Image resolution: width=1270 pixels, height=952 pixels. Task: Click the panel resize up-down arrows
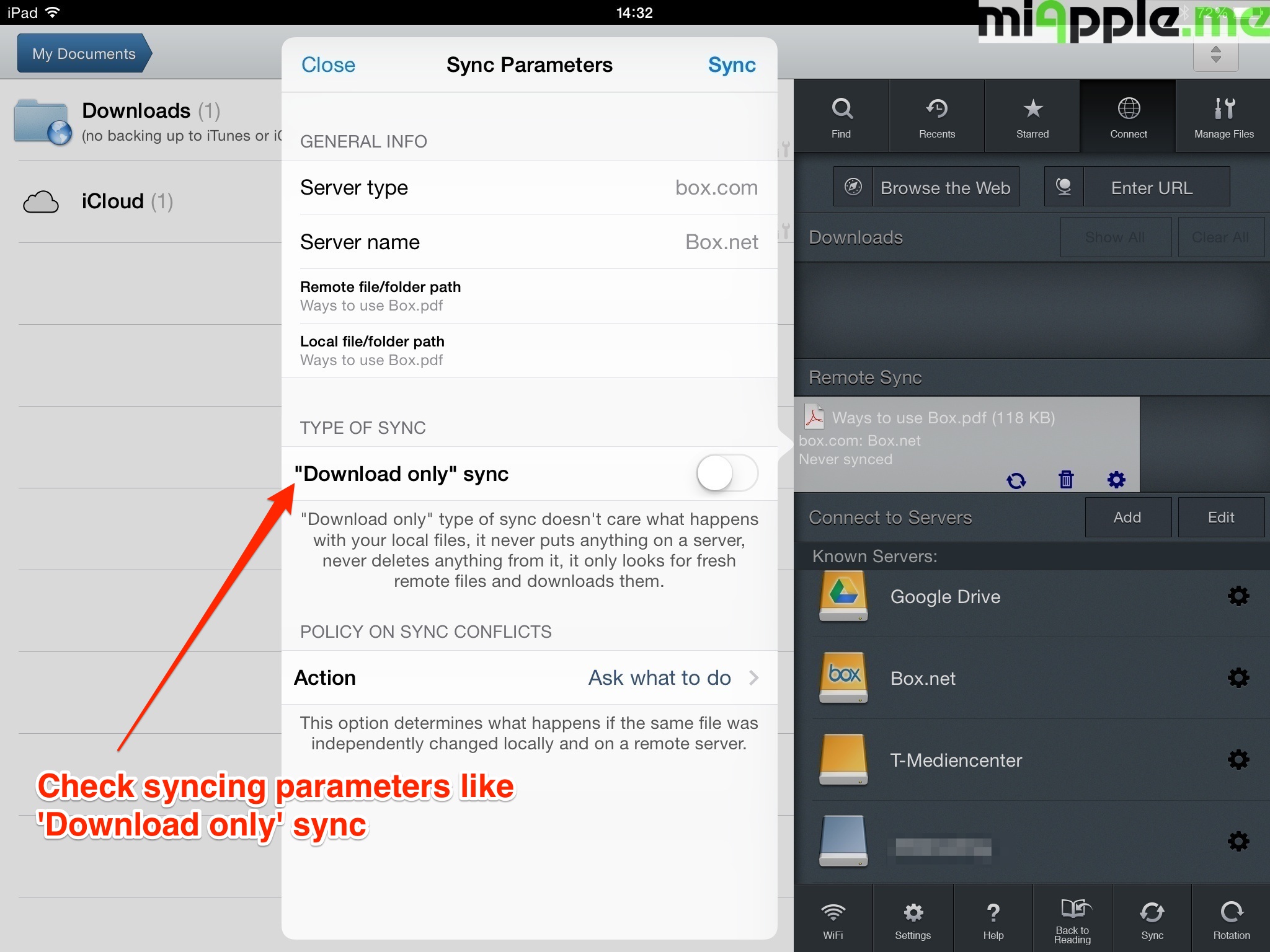tap(1215, 55)
